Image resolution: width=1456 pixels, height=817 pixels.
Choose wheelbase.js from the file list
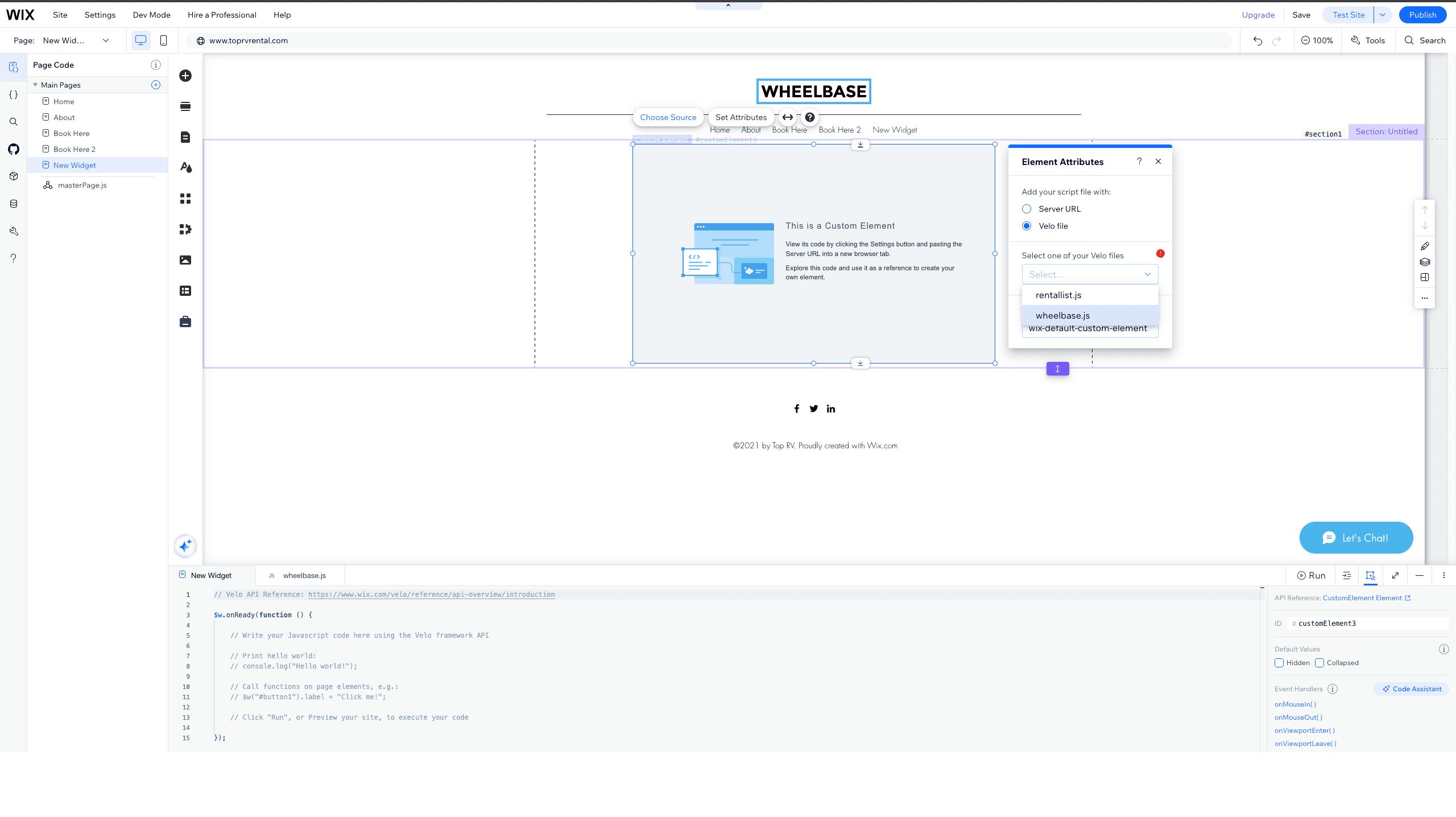(1062, 316)
